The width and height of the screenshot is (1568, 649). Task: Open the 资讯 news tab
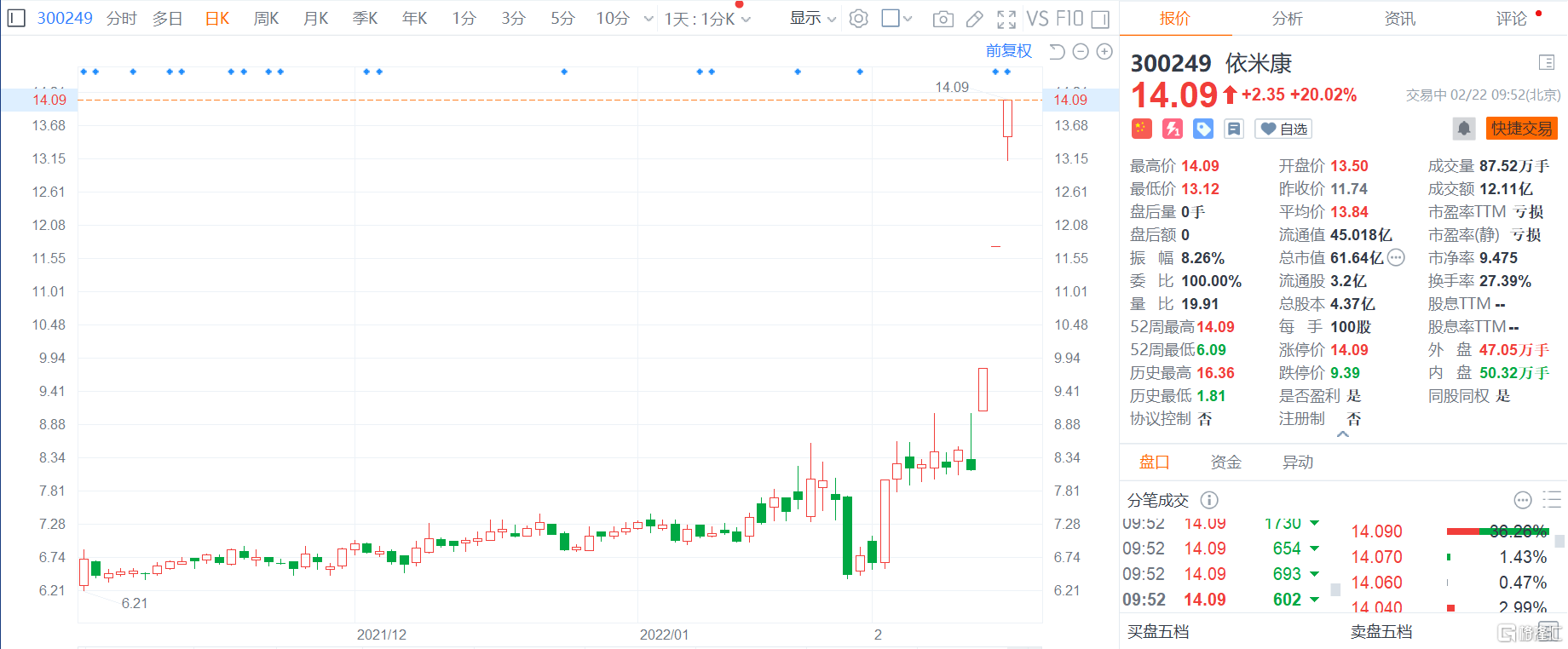point(1400,18)
